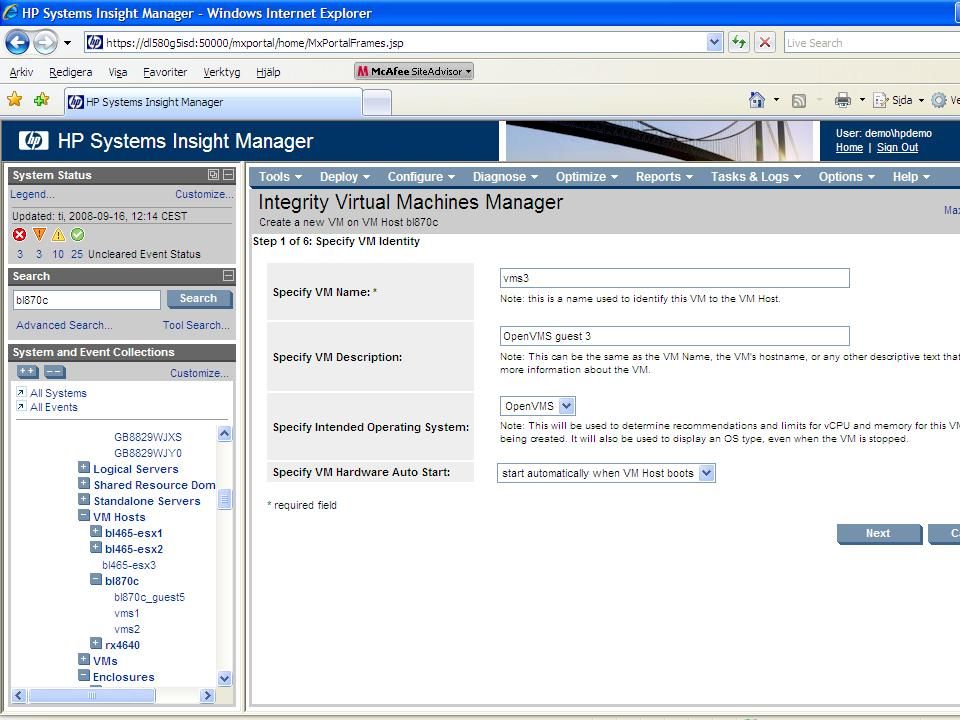
Task: Click into the VM Description field
Action: point(674,336)
